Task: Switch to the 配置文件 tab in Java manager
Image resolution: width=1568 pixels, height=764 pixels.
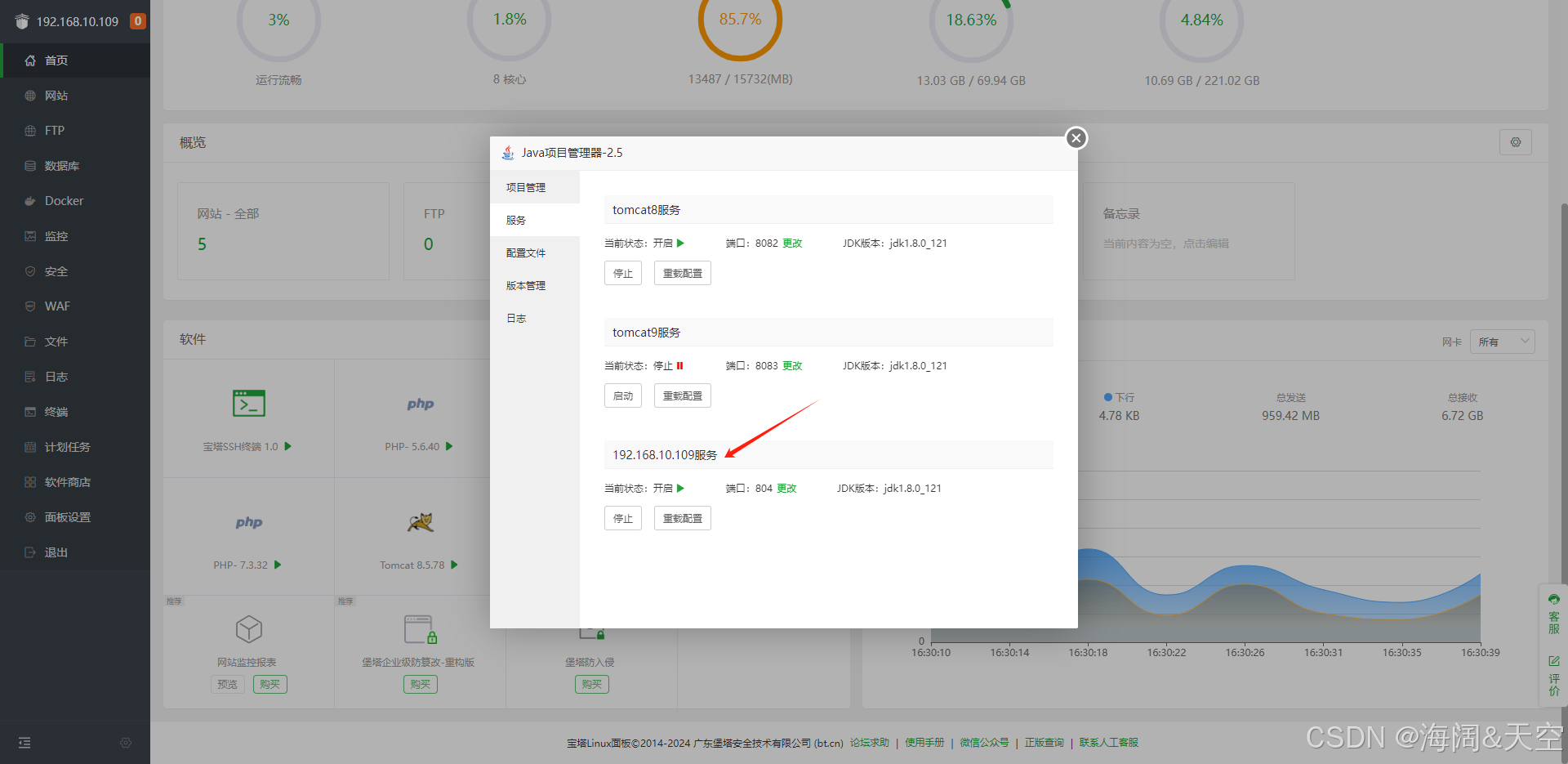Action: [x=525, y=252]
